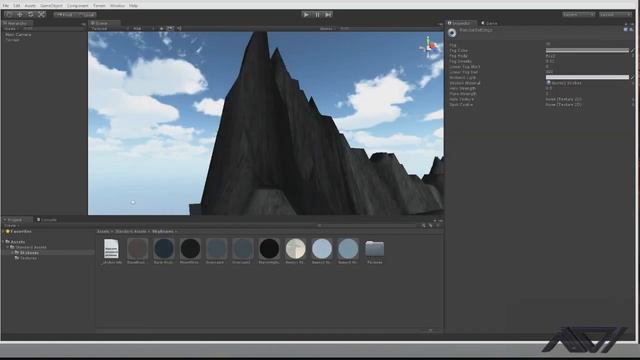The image size is (640, 360).
Task: Open the Assets menu
Action: [x=30, y=6]
